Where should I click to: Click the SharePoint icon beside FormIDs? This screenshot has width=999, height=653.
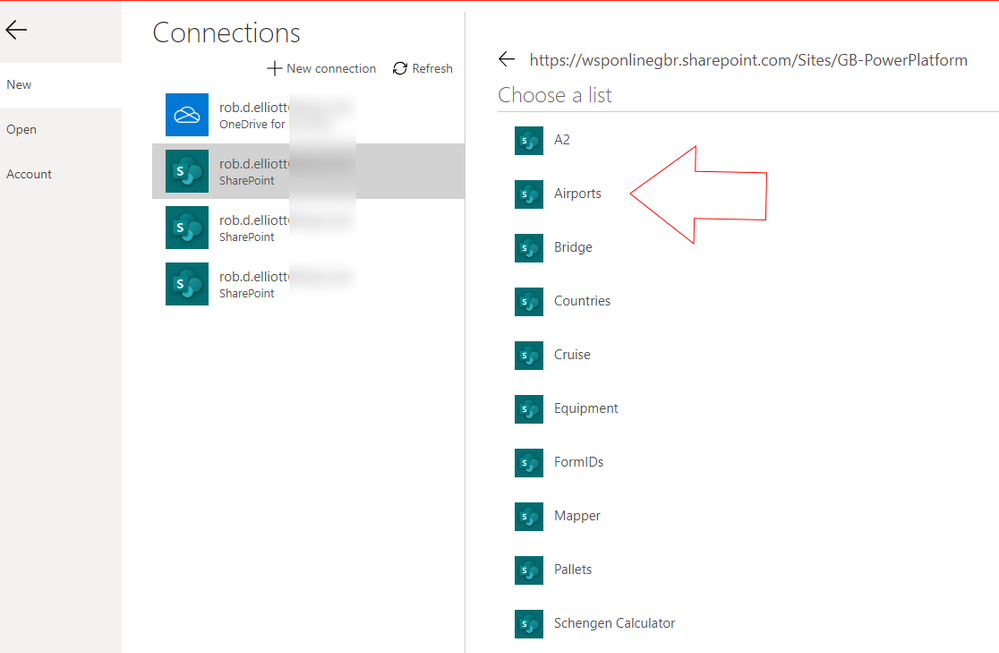(529, 463)
